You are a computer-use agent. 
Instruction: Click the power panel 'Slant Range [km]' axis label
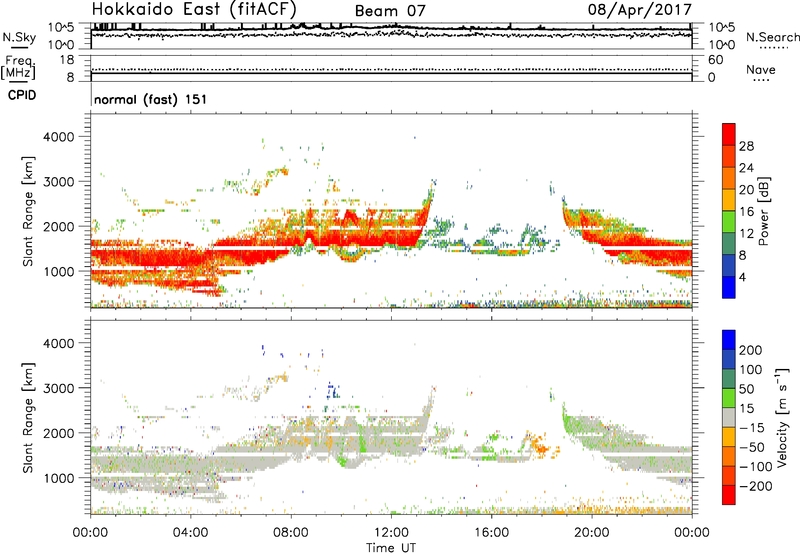pyautogui.click(x=28, y=211)
